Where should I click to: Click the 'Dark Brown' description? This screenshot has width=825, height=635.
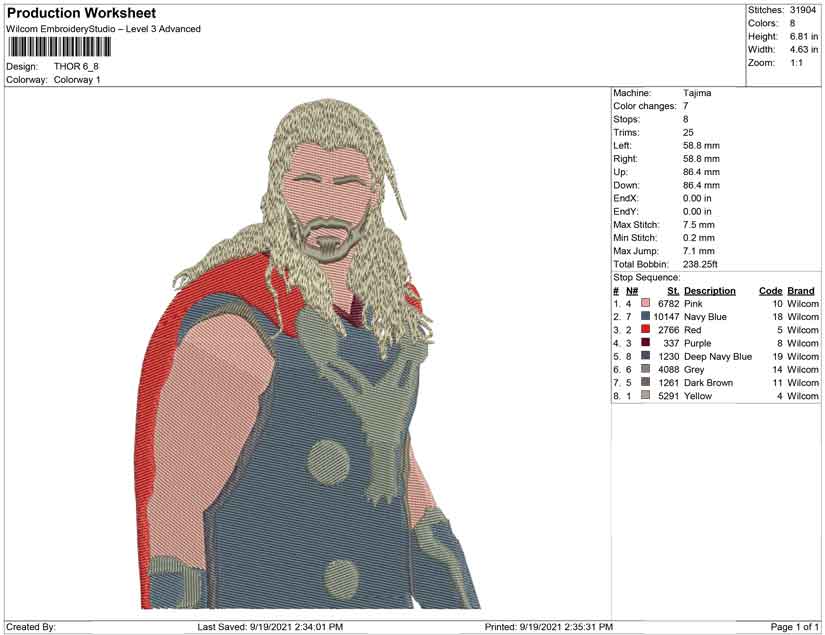[708, 382]
